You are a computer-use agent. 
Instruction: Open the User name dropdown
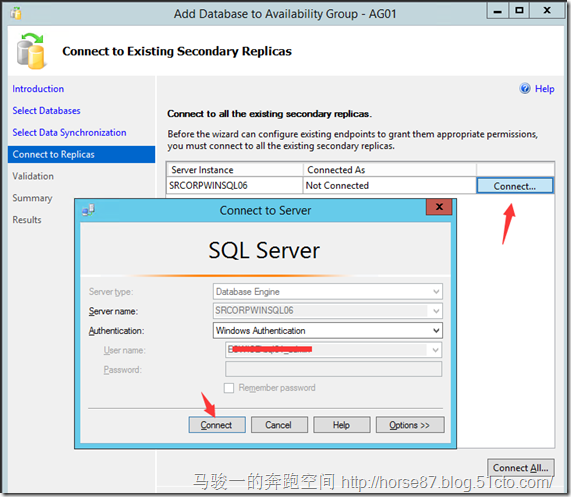click(x=436, y=350)
